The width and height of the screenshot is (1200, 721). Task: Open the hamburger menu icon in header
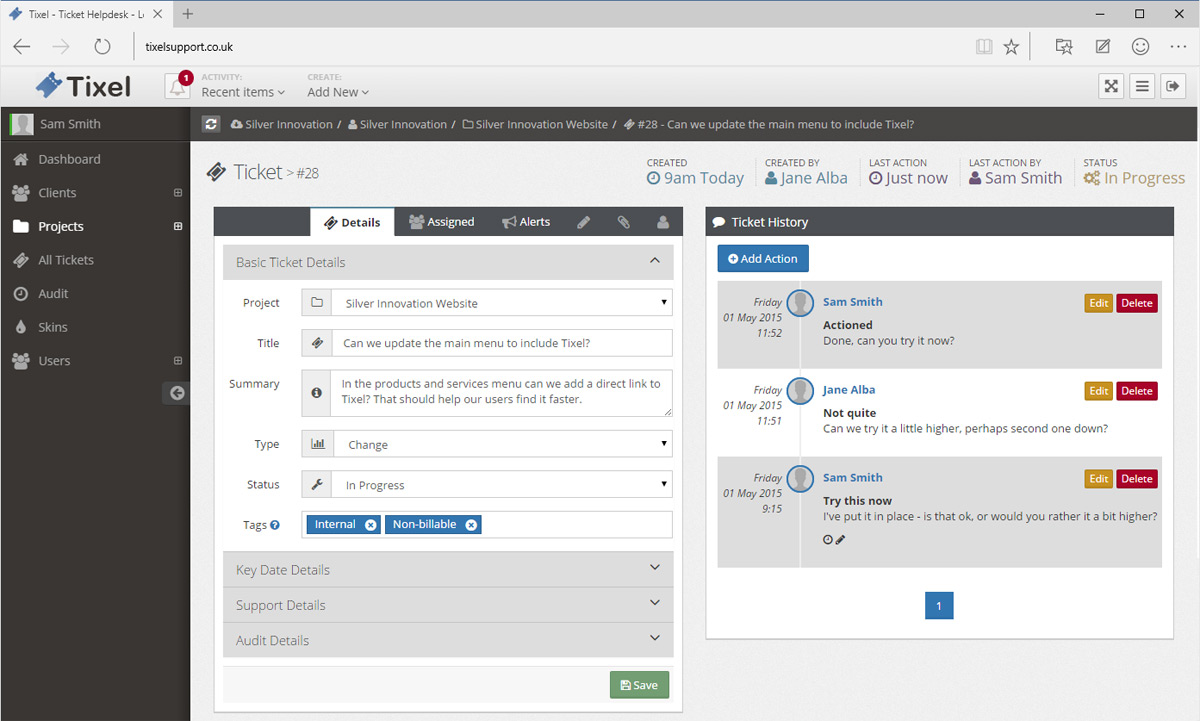click(x=1142, y=86)
